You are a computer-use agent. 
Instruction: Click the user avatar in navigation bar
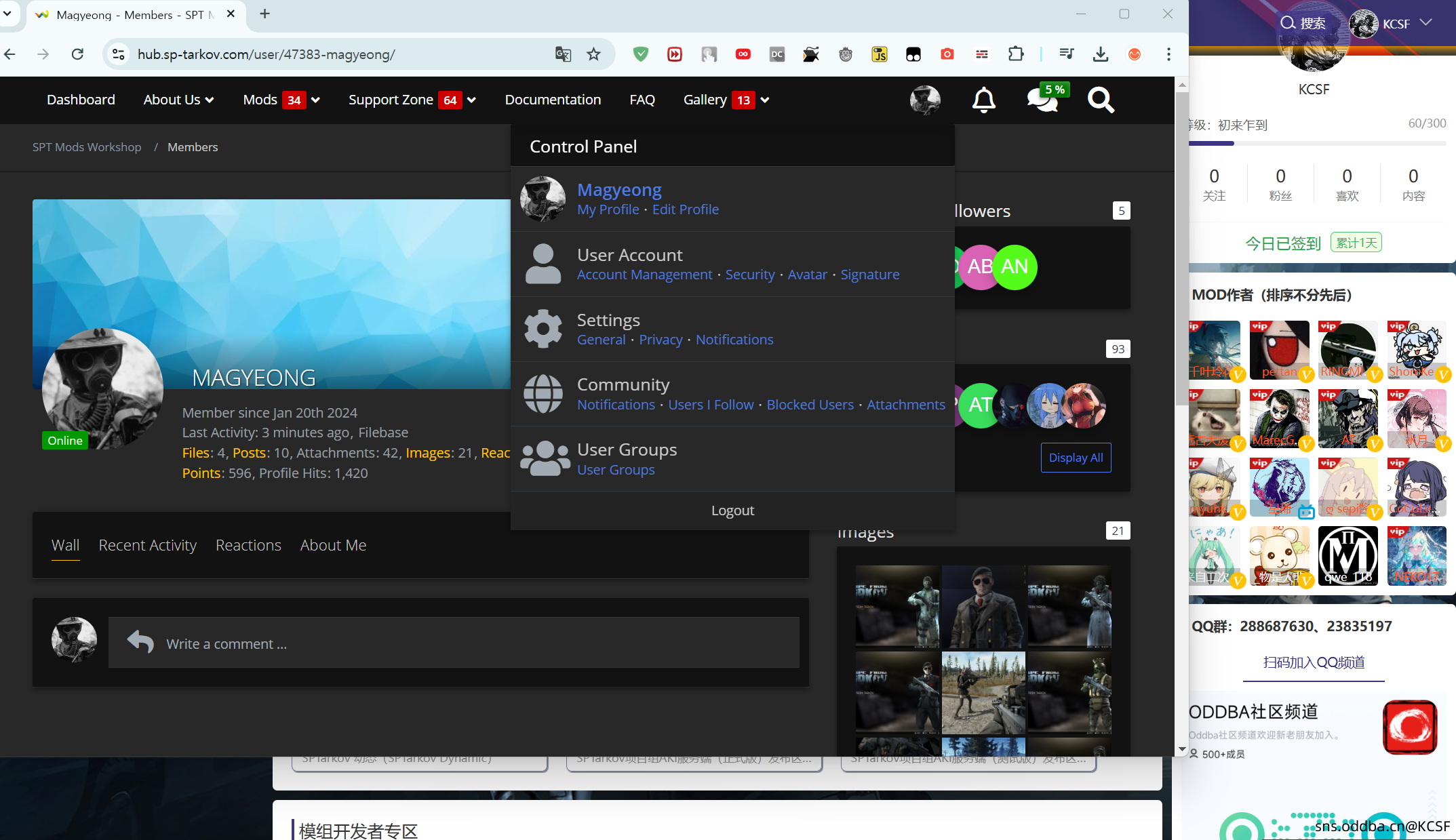[x=925, y=100]
